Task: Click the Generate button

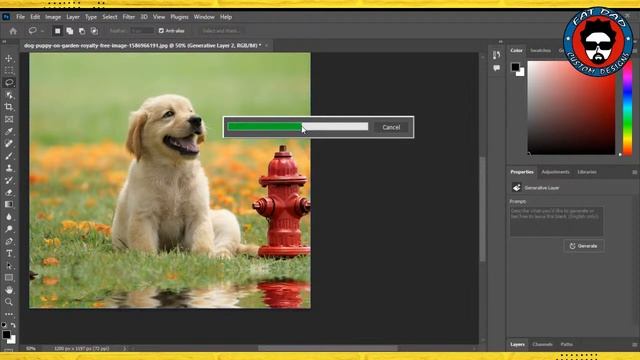Action: (584, 246)
